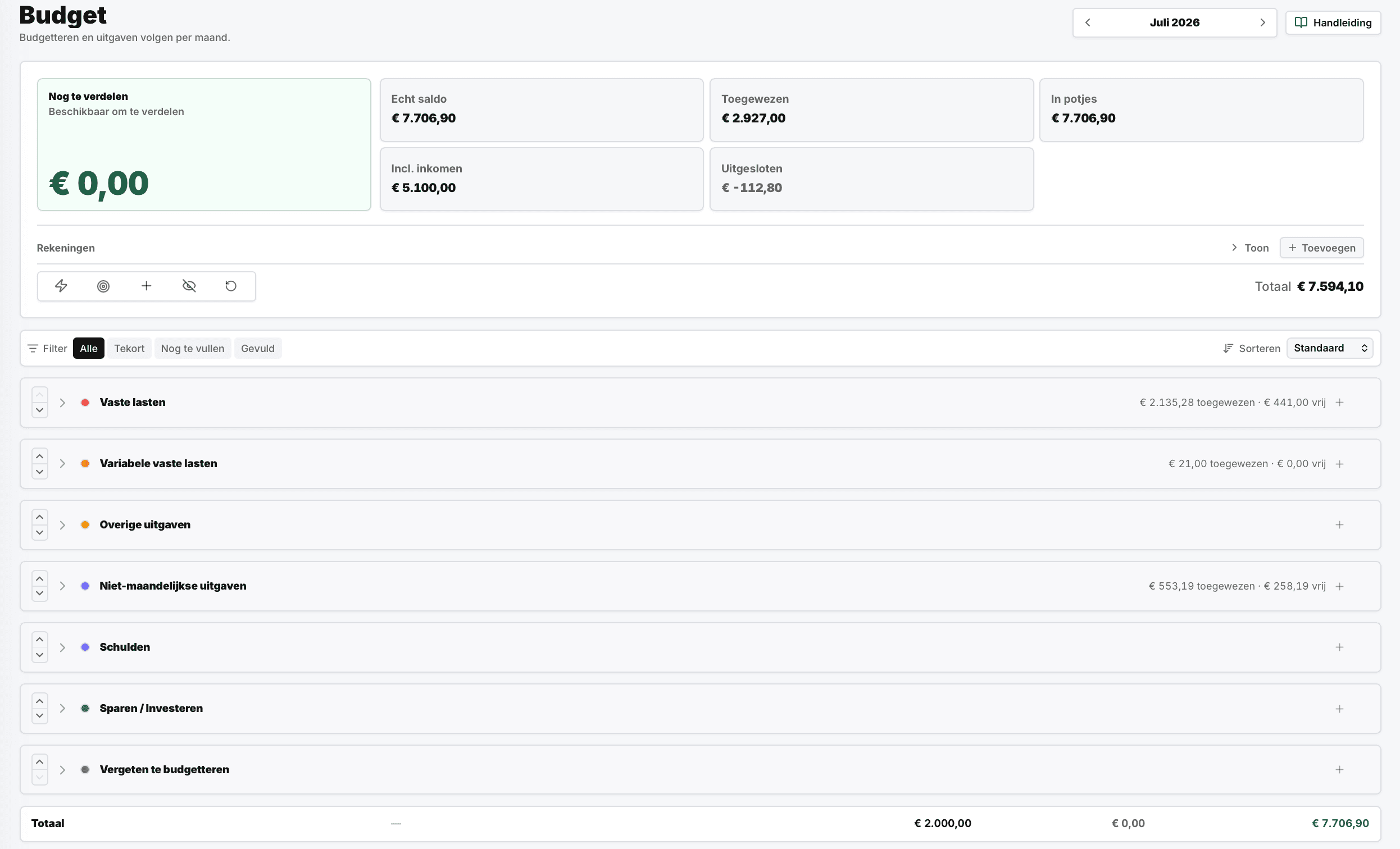This screenshot has width=1400, height=849.
Task: Click the plus icon in the toolbar
Action: click(x=147, y=286)
